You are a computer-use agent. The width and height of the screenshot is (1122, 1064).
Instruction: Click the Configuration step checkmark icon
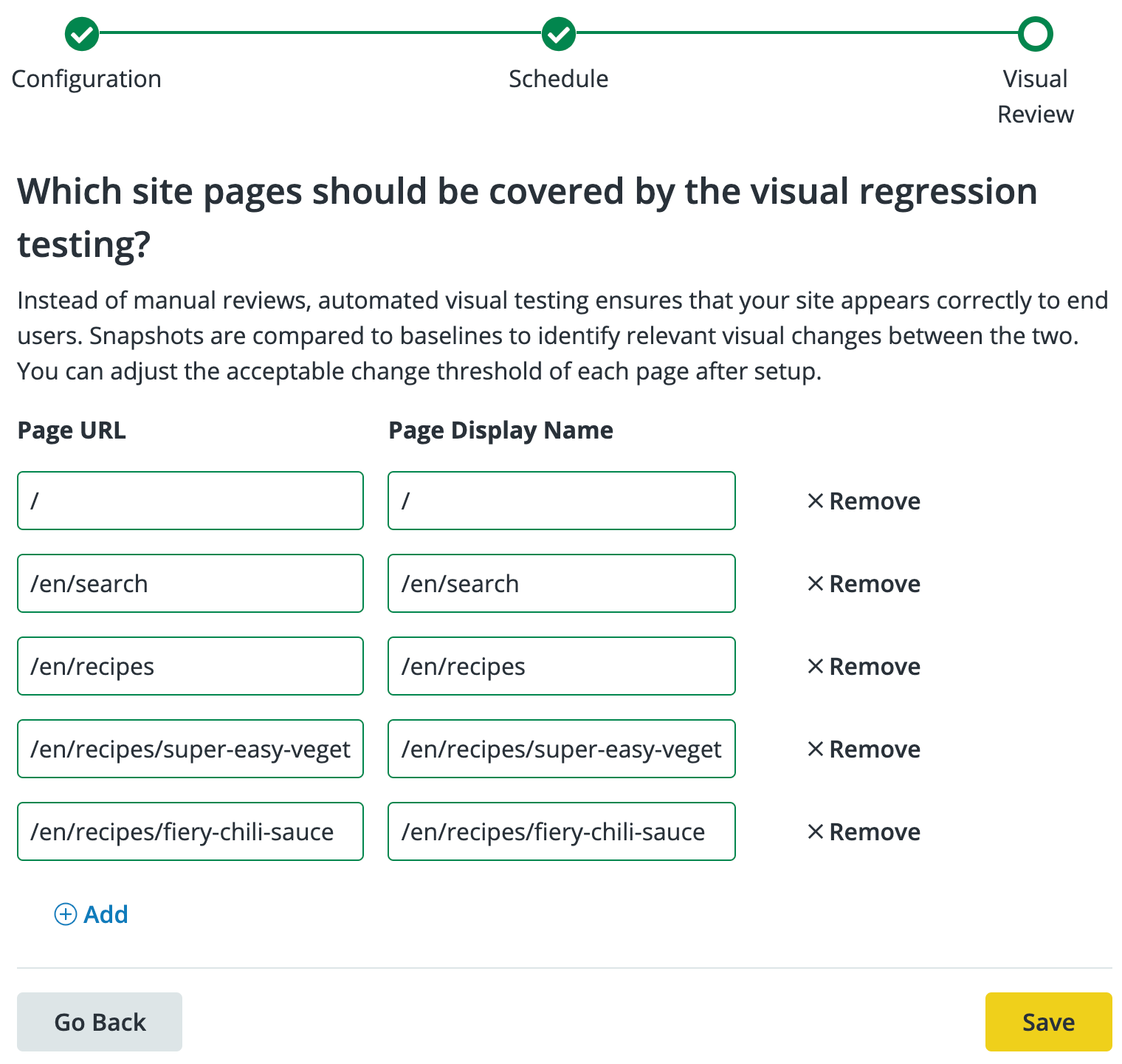click(81, 33)
